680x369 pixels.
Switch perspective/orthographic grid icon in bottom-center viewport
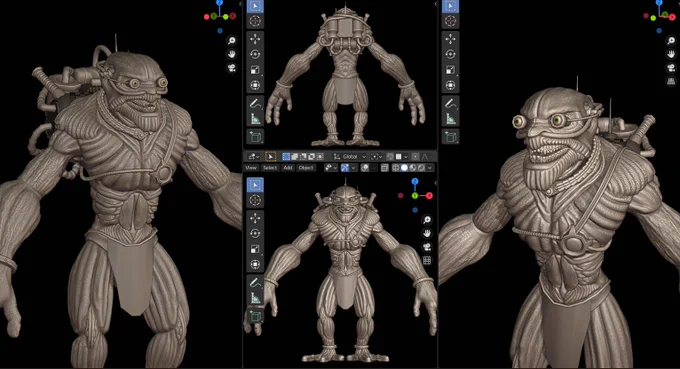[x=427, y=260]
